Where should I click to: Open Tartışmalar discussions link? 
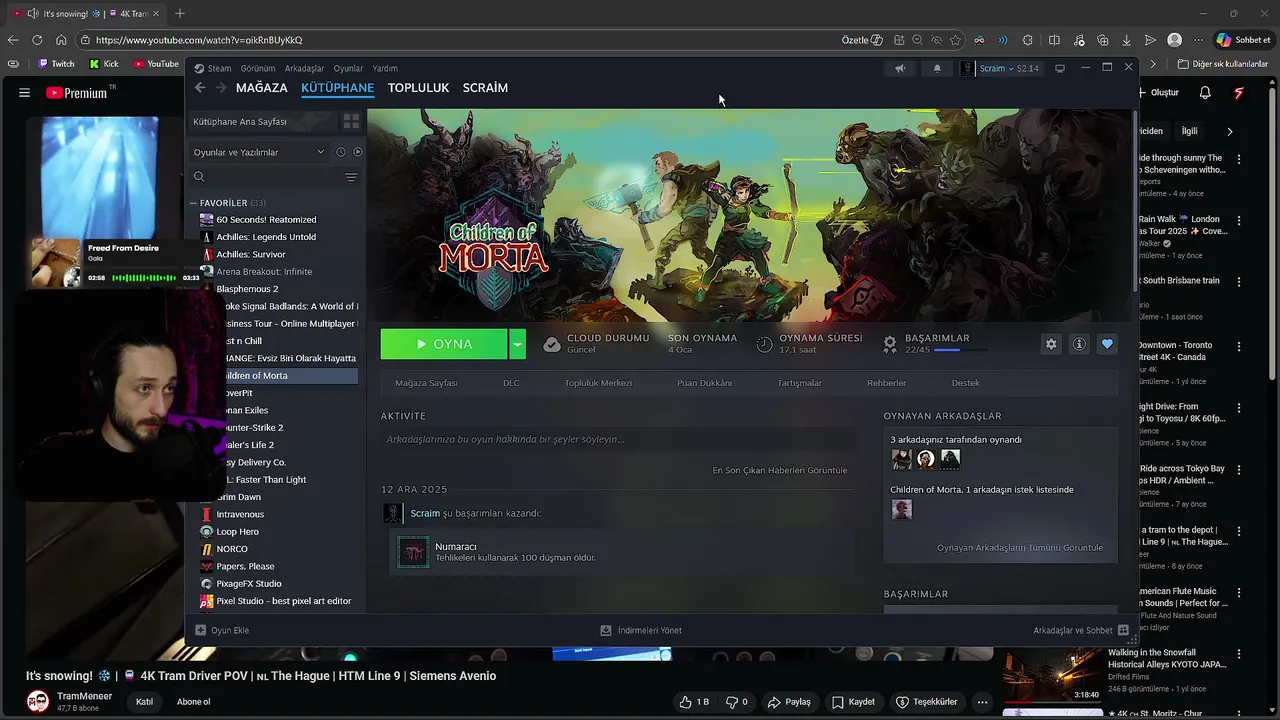799,383
